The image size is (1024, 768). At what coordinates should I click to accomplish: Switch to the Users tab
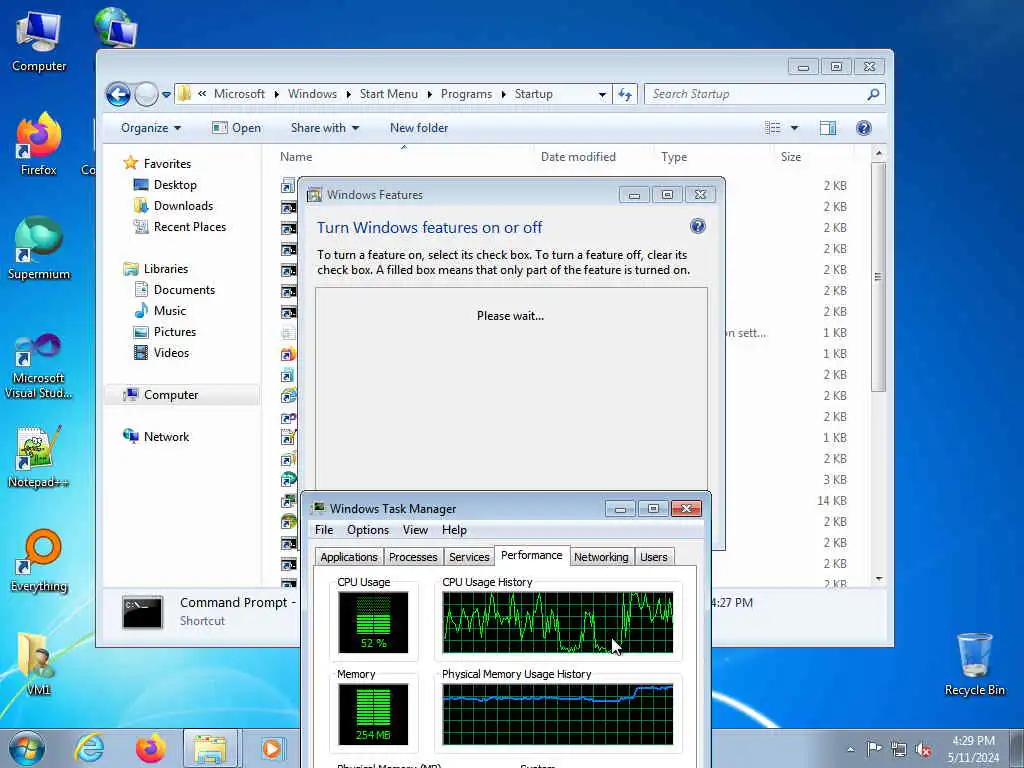point(654,557)
